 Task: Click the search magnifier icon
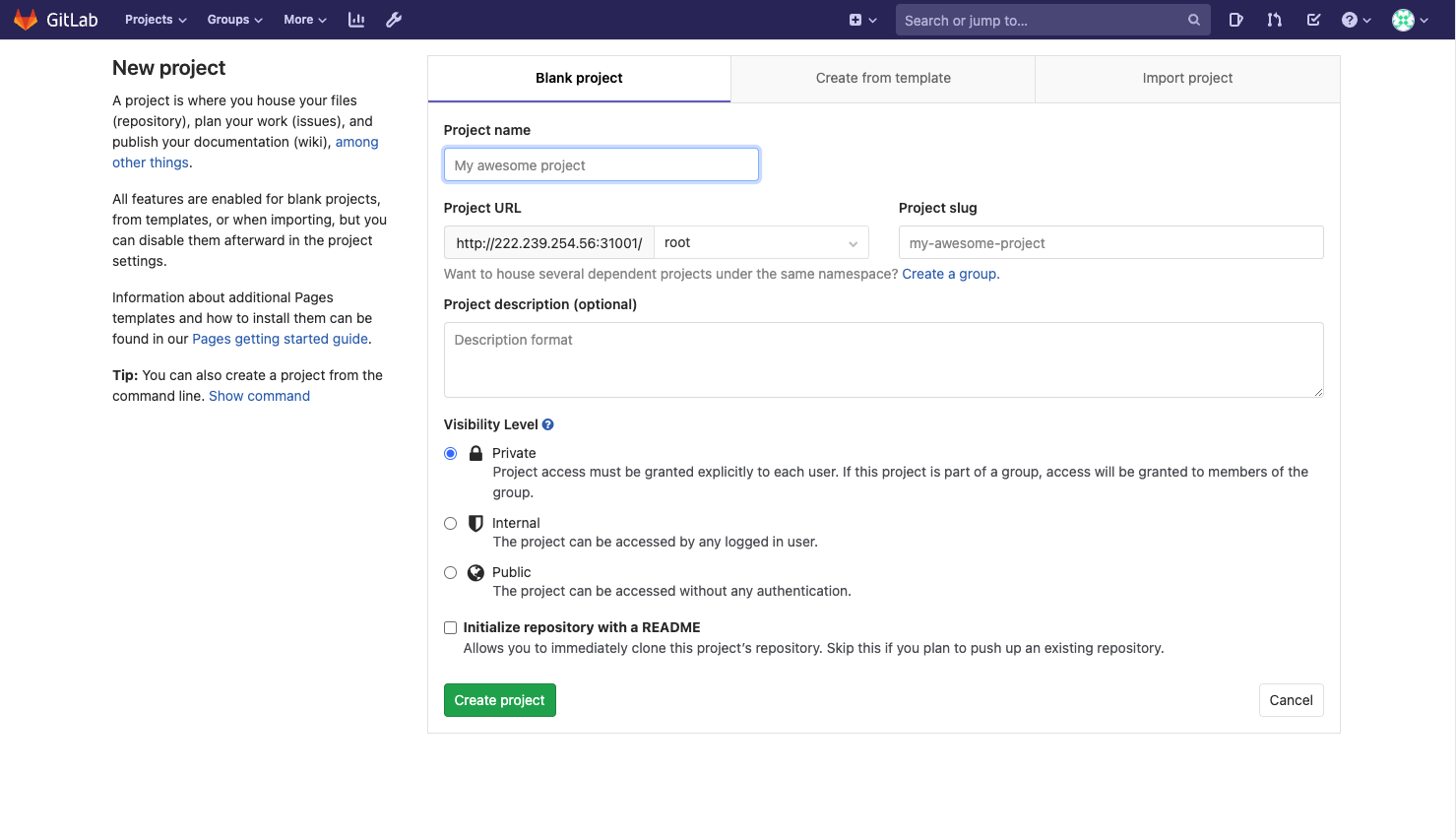click(x=1193, y=20)
